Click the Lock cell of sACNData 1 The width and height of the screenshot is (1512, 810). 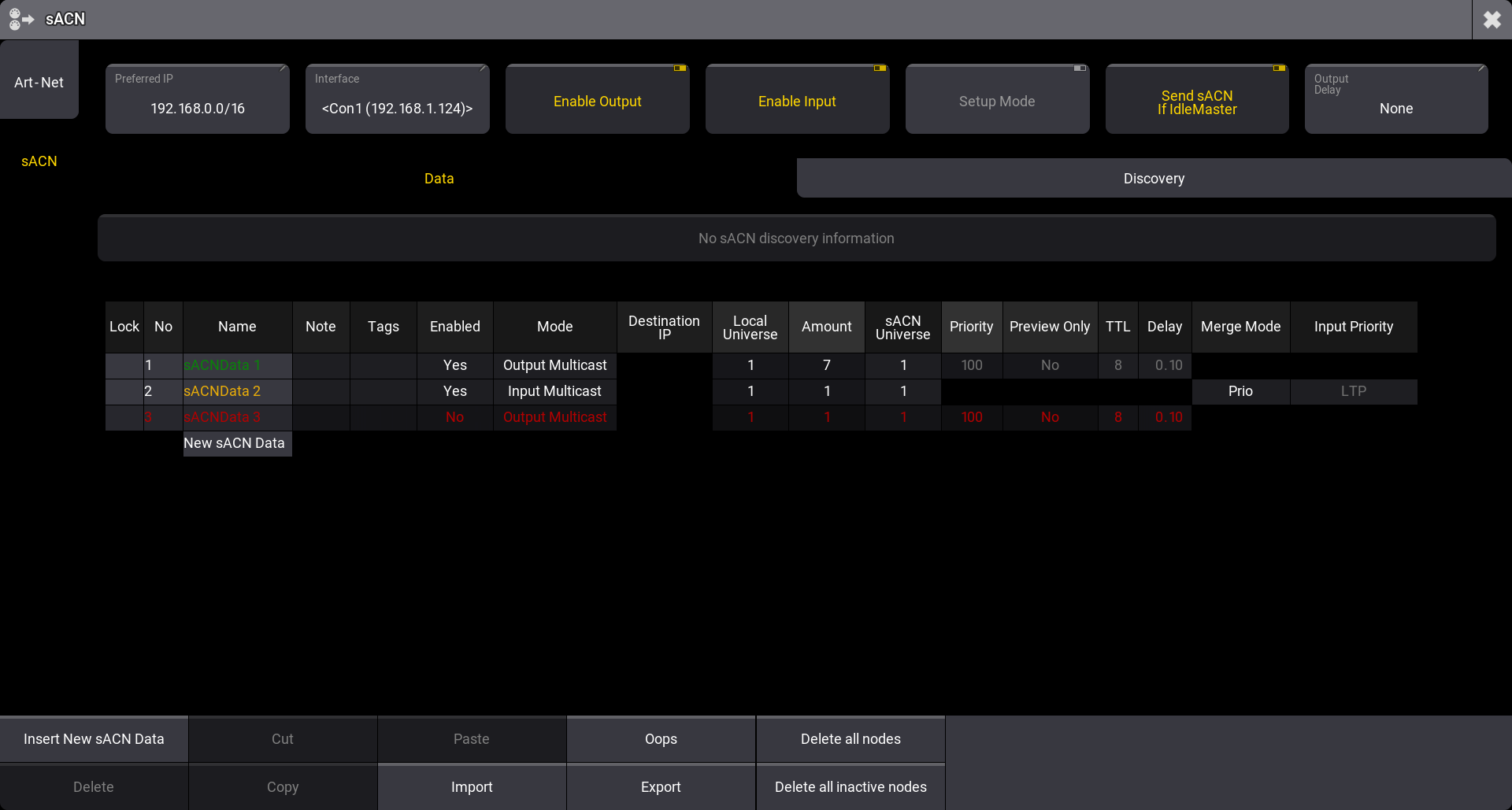pyautogui.click(x=124, y=365)
